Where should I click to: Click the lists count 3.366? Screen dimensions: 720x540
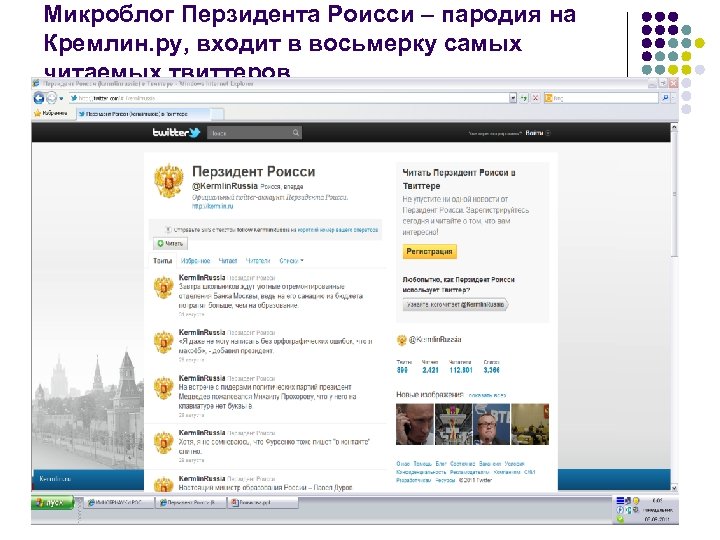pyautogui.click(x=491, y=370)
